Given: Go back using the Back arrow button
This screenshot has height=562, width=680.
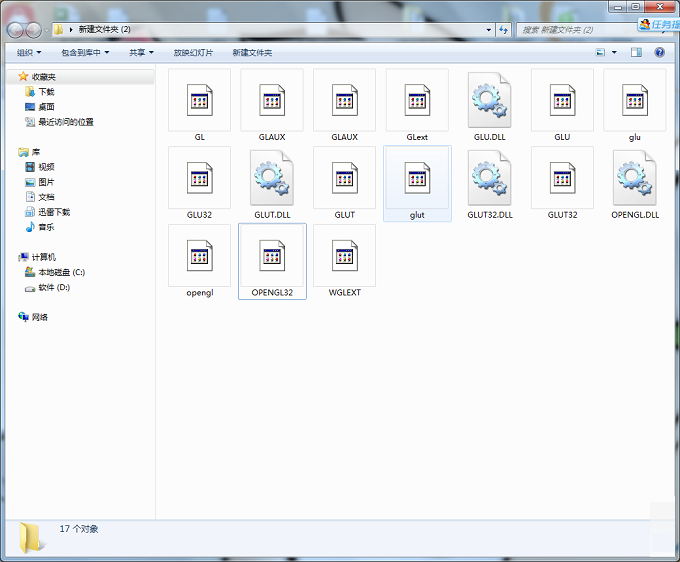Looking at the screenshot, I should pyautogui.click(x=15, y=30).
